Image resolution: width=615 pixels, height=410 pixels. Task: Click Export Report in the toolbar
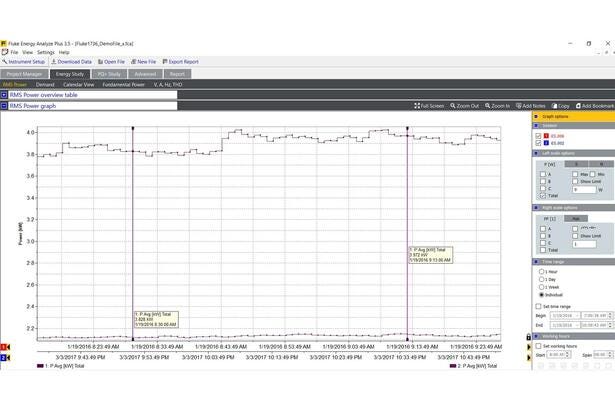click(x=181, y=61)
